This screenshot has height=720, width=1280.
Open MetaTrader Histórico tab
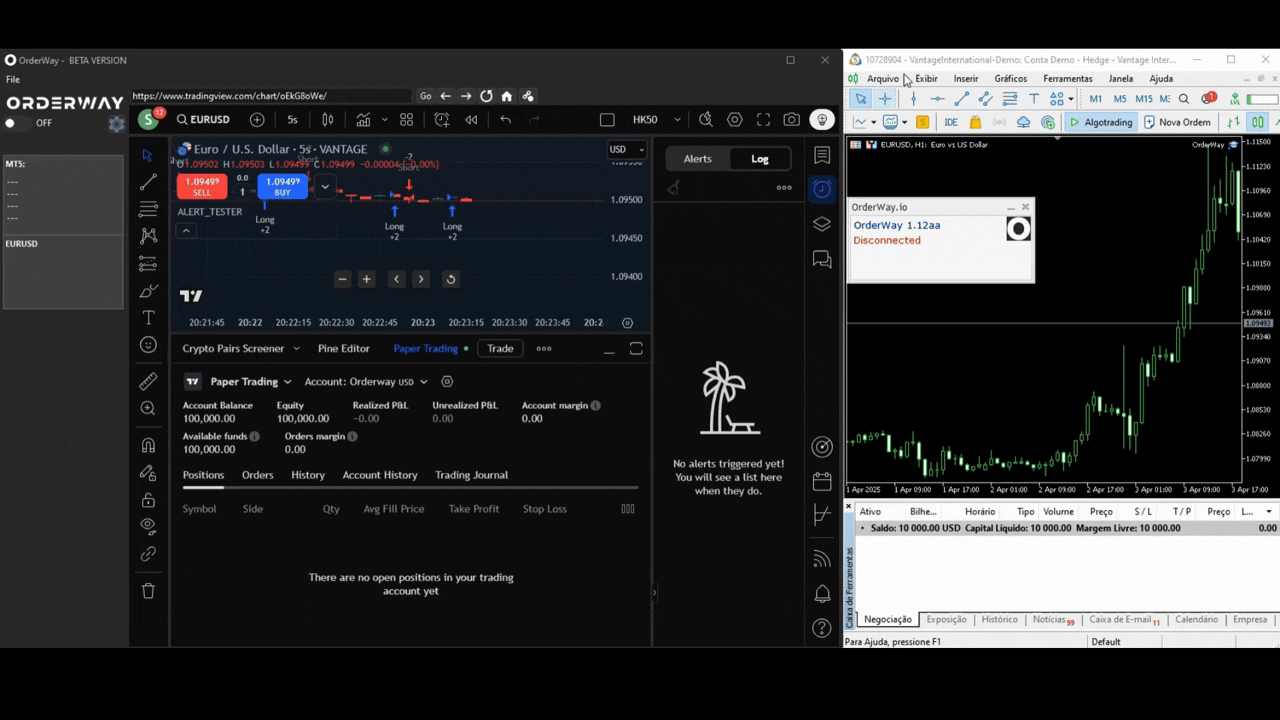(x=1000, y=620)
